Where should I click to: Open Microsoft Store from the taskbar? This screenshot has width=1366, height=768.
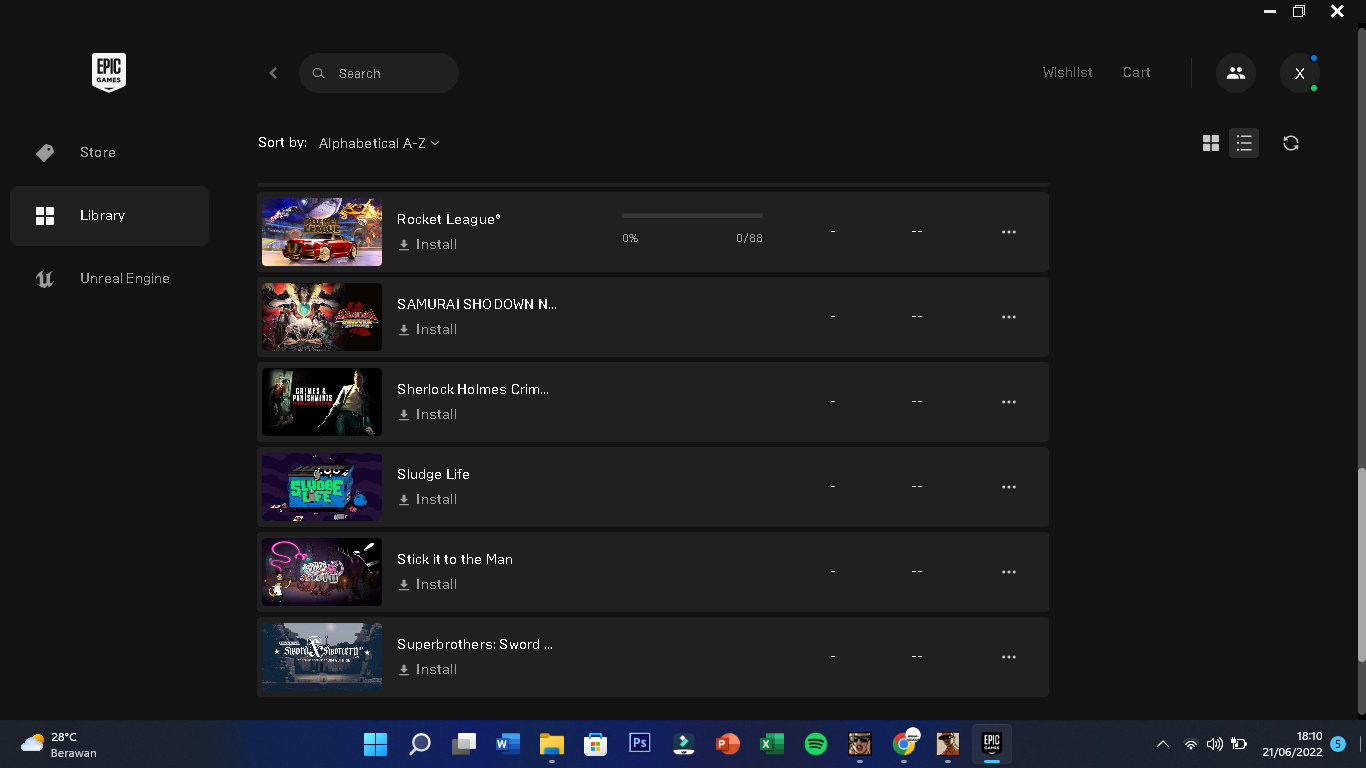(x=596, y=744)
